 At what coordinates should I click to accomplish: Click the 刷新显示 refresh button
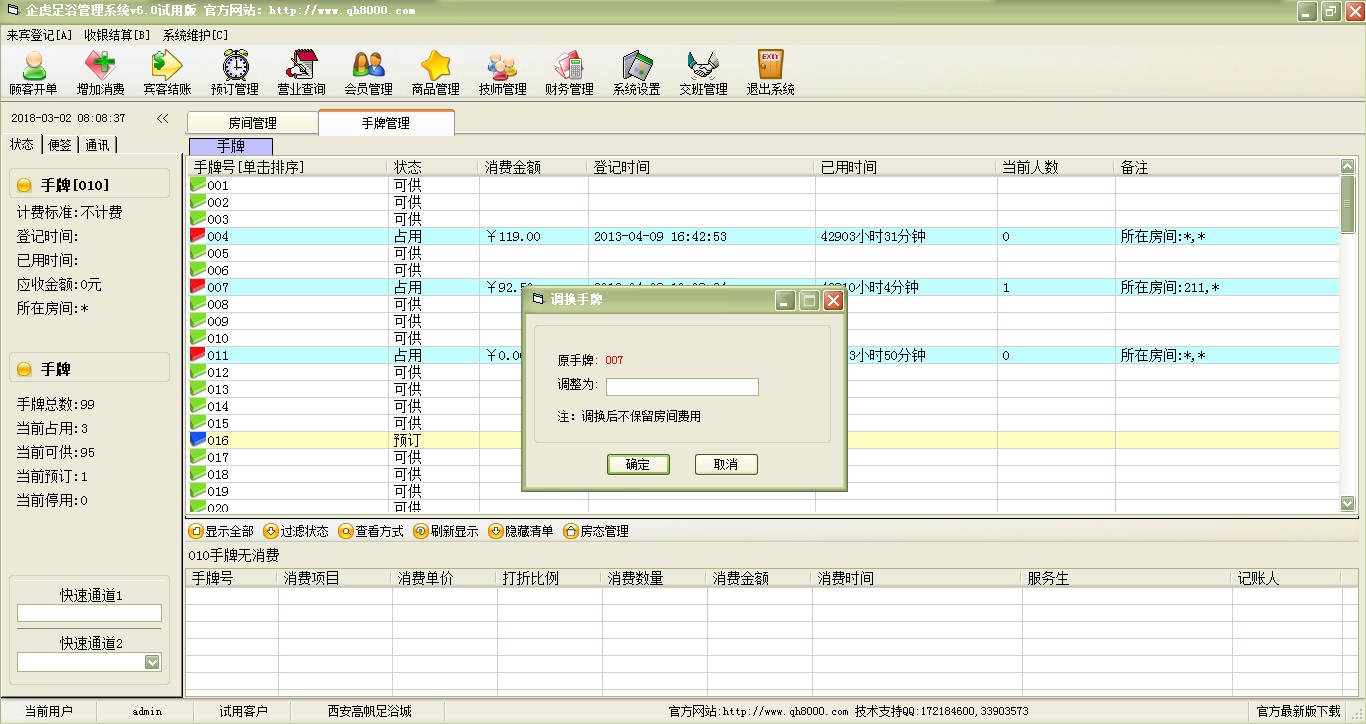click(x=446, y=531)
